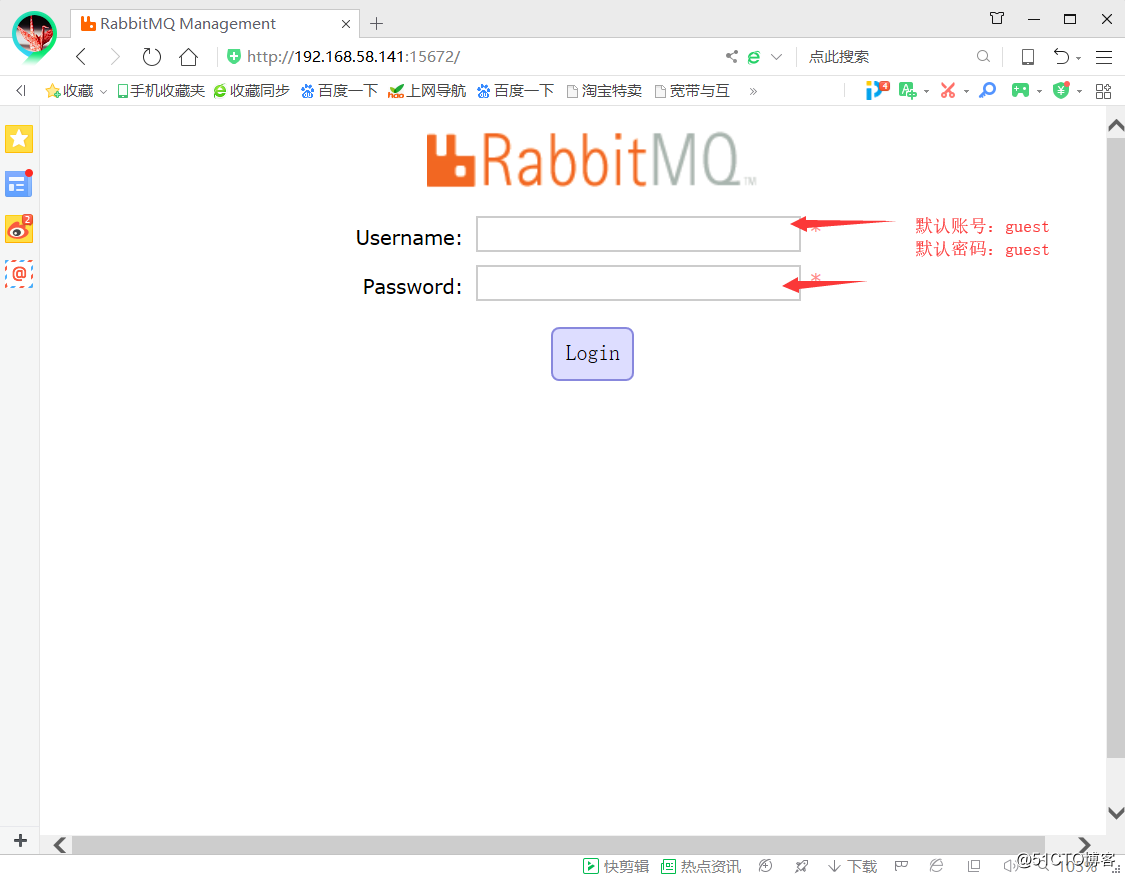
Task: Click the horizontal scrollbar left arrow
Action: pyautogui.click(x=60, y=845)
